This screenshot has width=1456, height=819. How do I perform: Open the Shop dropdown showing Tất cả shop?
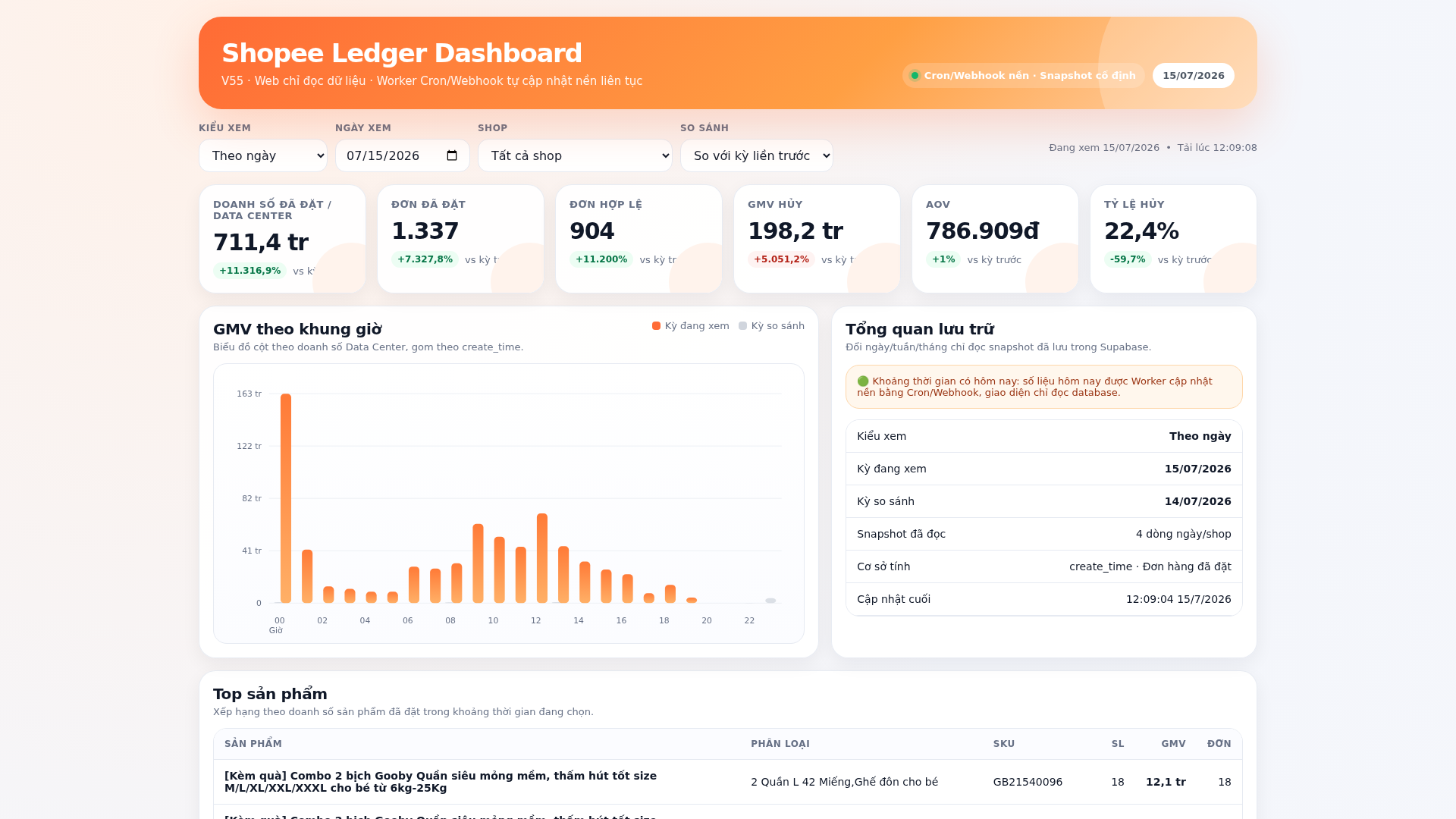click(575, 155)
